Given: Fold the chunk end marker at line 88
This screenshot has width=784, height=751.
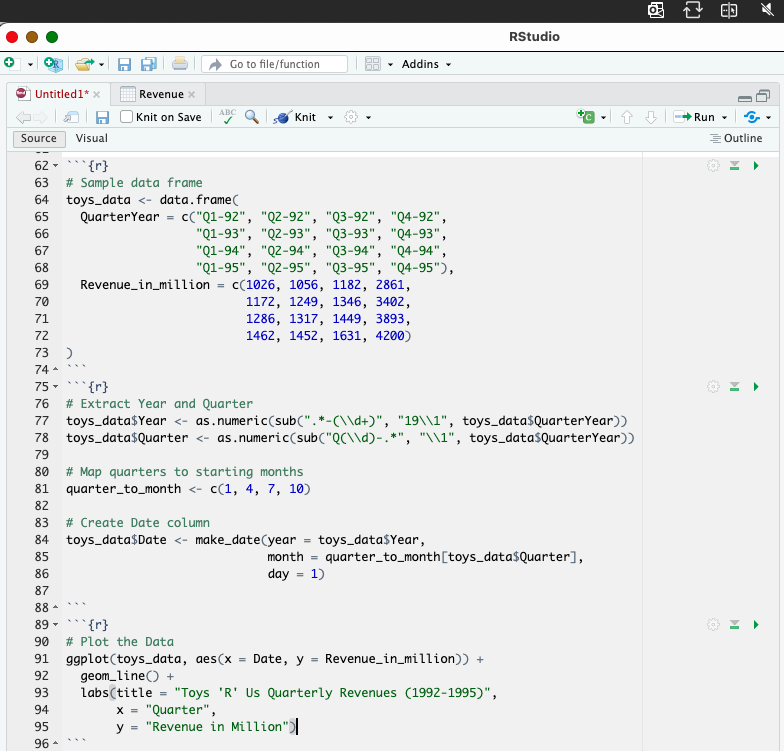Looking at the screenshot, I should coord(55,608).
